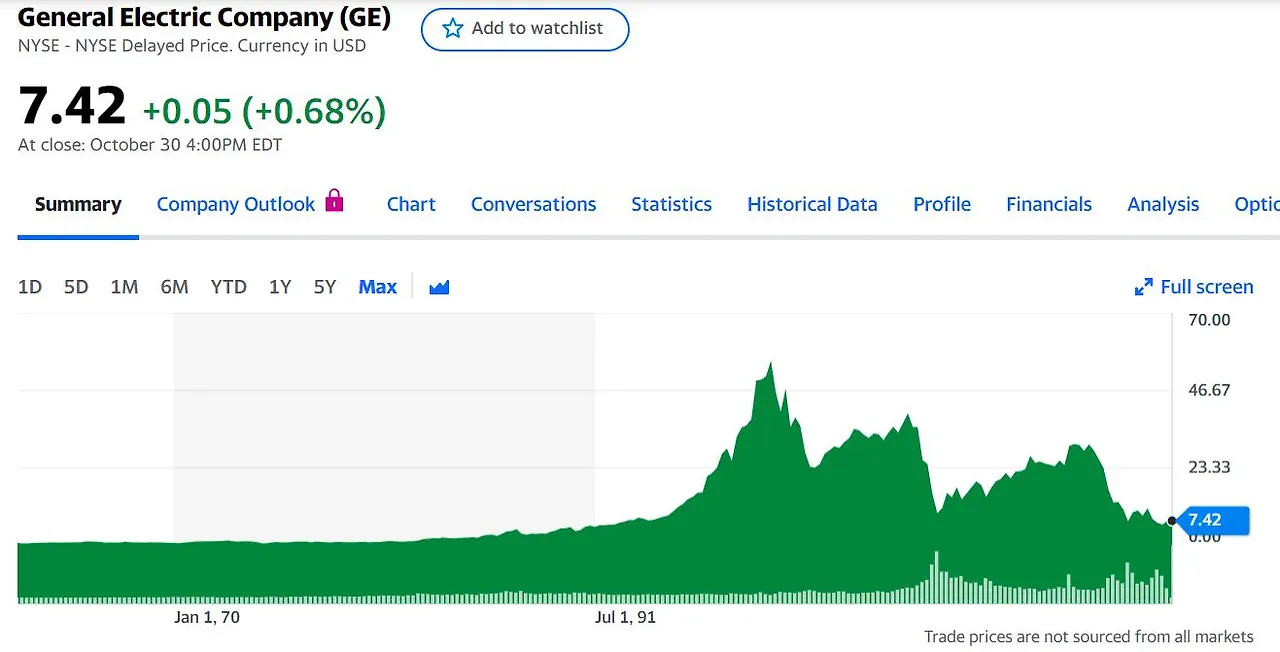This screenshot has width=1280, height=652.
Task: Click the pink lock icon beside Company Outlook
Action: 334,201
